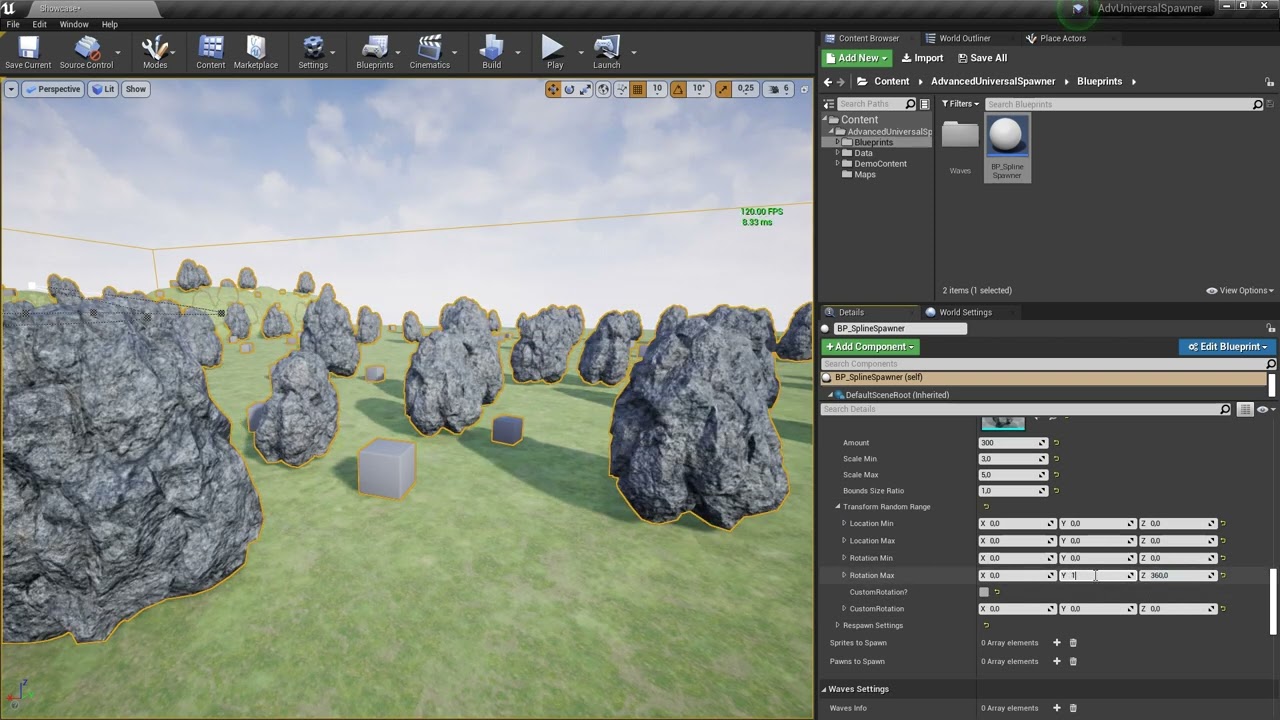The height and width of the screenshot is (720, 1280).
Task: Toggle grid snapping in viewport
Action: pyautogui.click(x=637, y=89)
